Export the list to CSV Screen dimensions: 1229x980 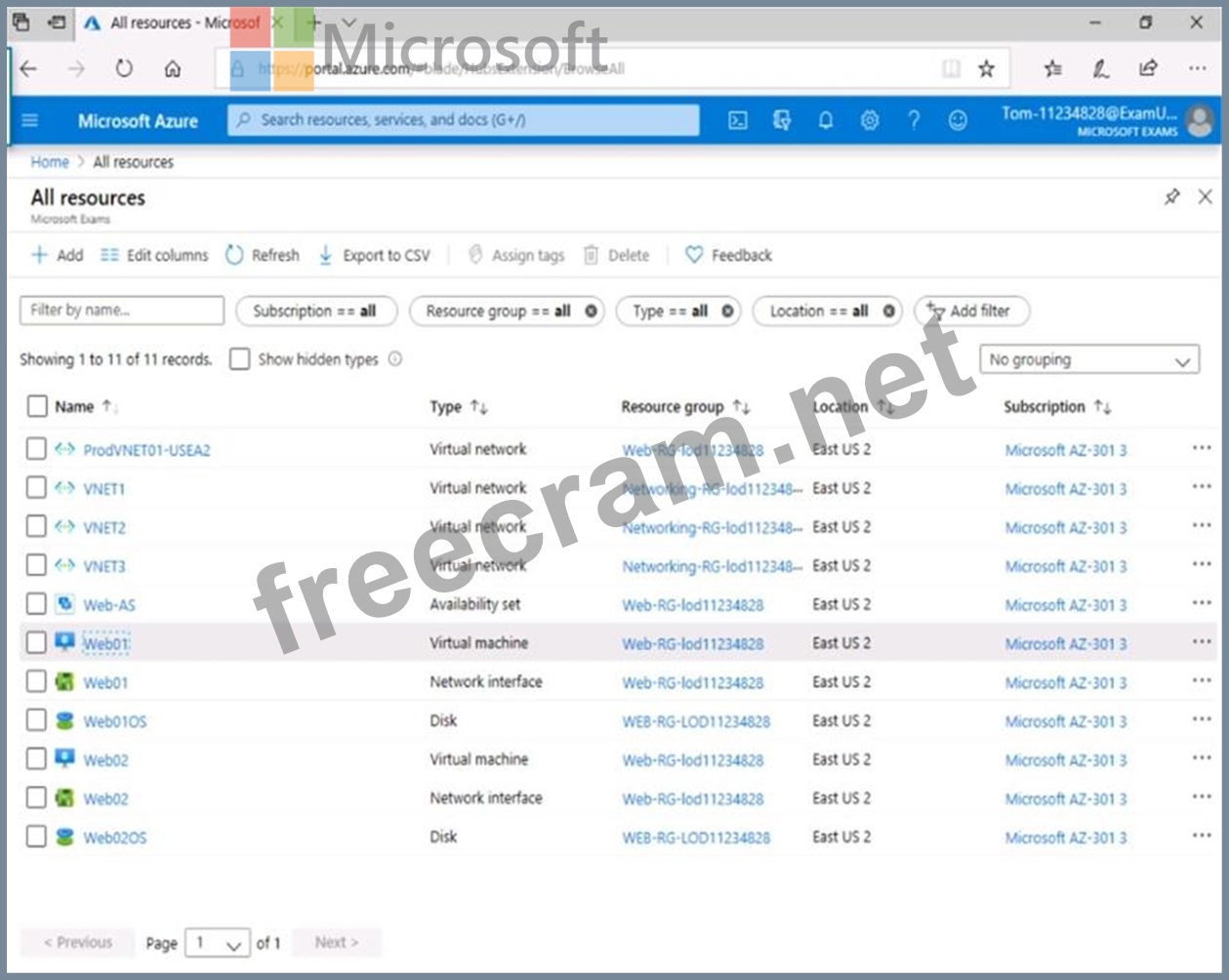pos(374,256)
